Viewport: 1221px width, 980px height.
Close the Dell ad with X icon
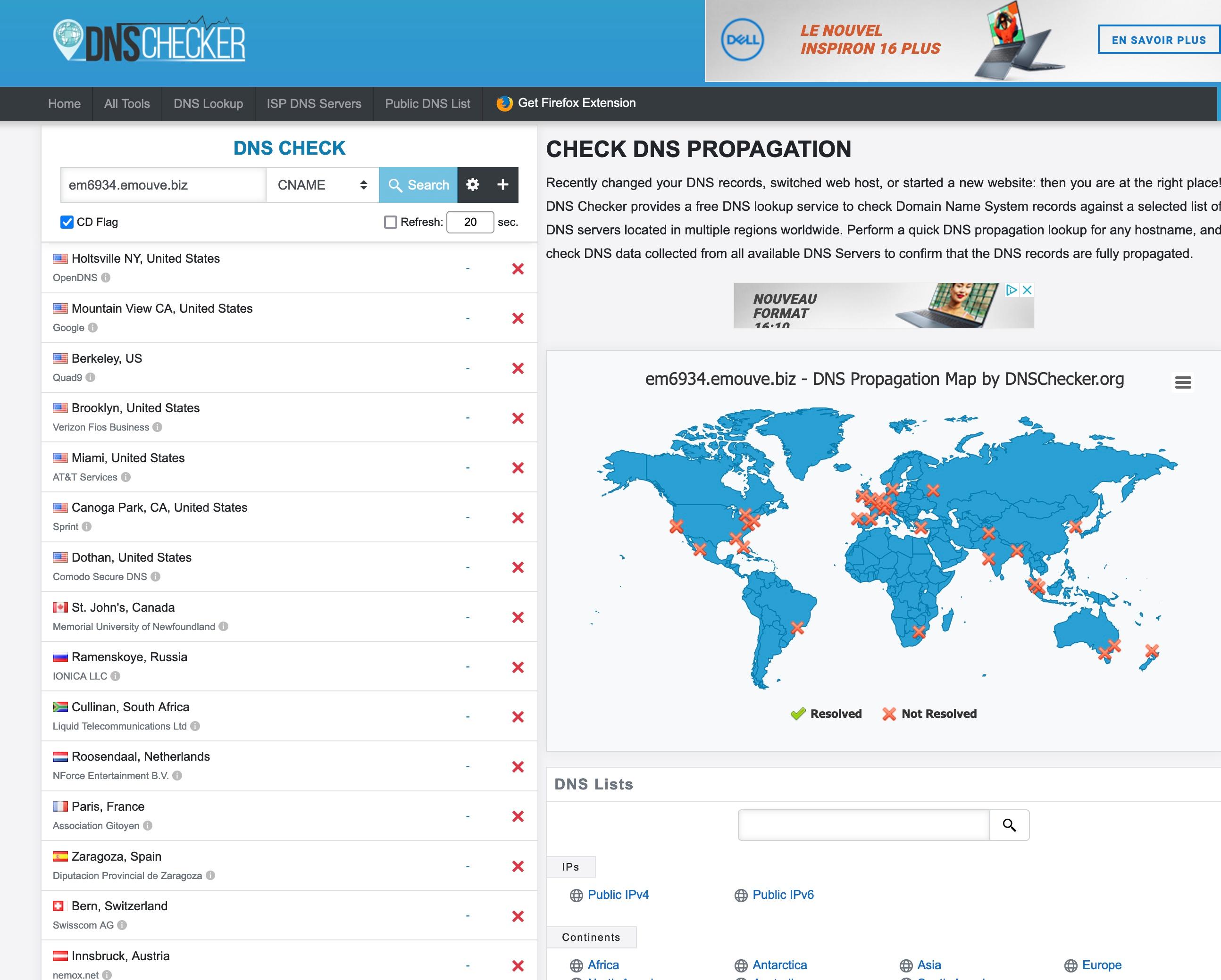1027,290
